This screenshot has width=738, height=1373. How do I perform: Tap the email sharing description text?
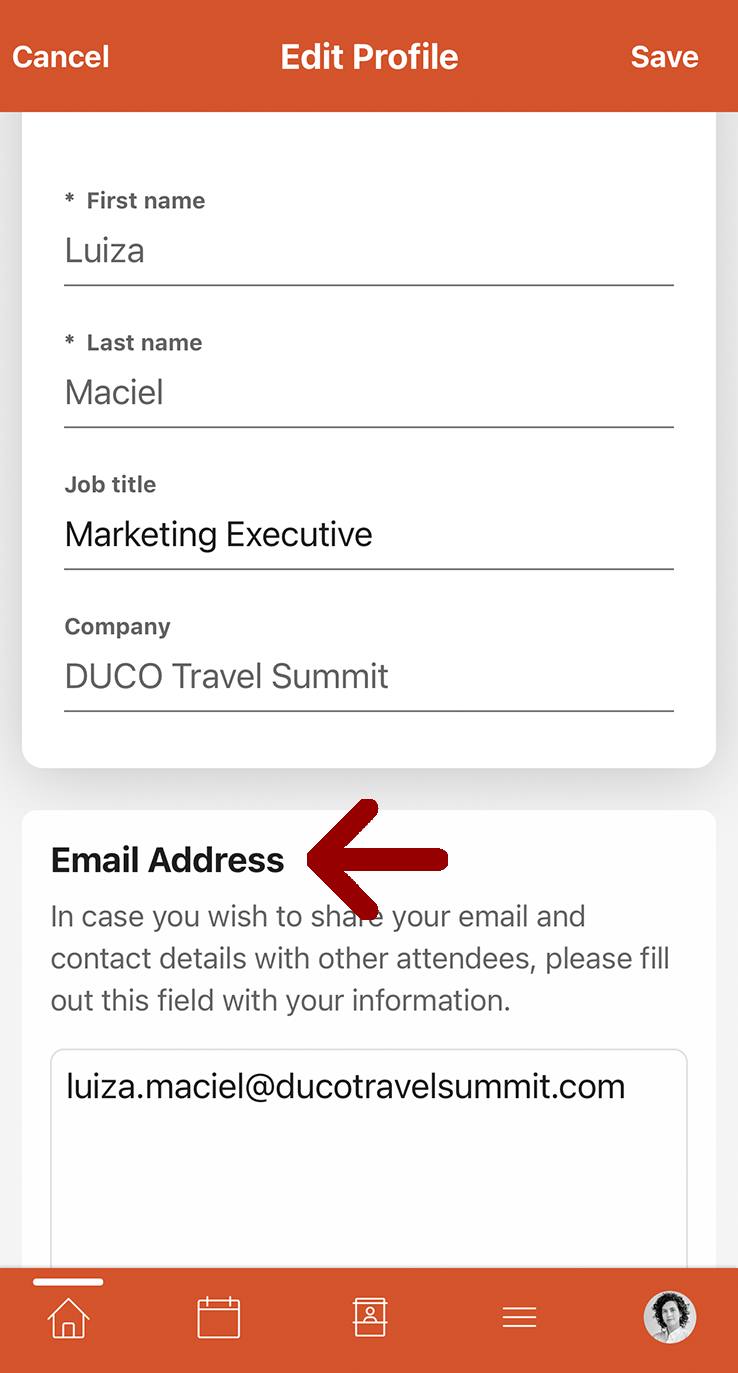[x=360, y=958]
